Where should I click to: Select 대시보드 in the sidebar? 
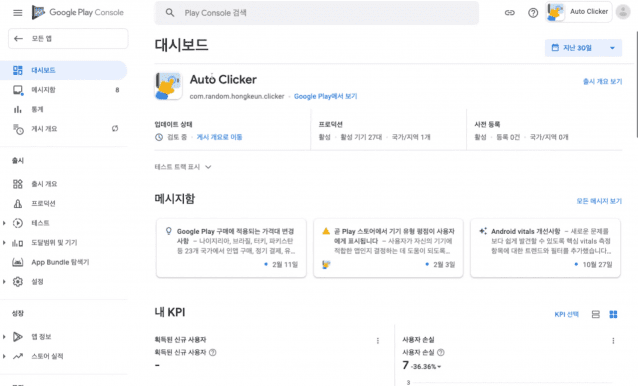63,70
